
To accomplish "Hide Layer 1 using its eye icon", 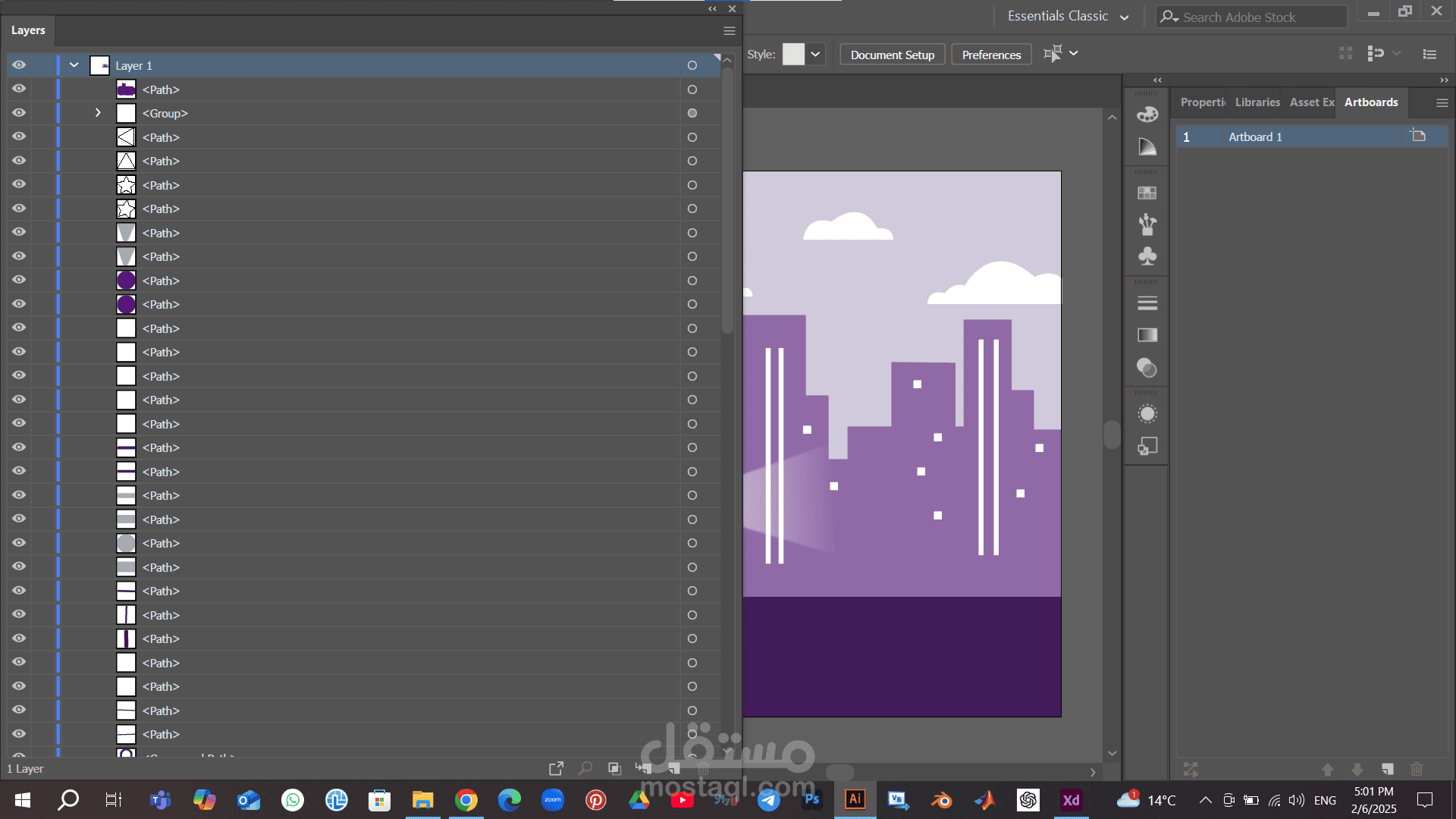I will point(19,65).
